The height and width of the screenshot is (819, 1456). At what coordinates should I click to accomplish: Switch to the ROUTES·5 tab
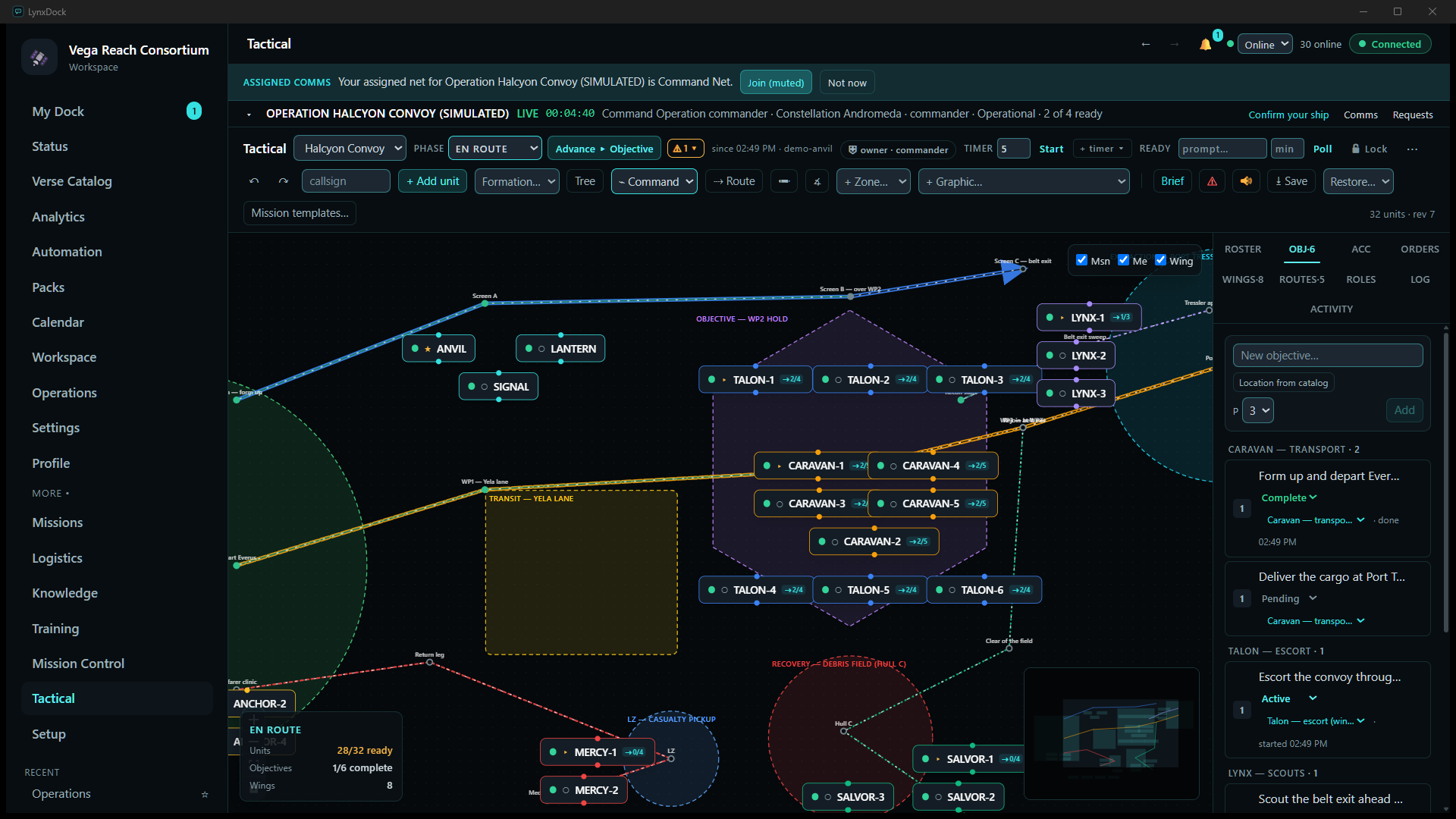[1302, 280]
